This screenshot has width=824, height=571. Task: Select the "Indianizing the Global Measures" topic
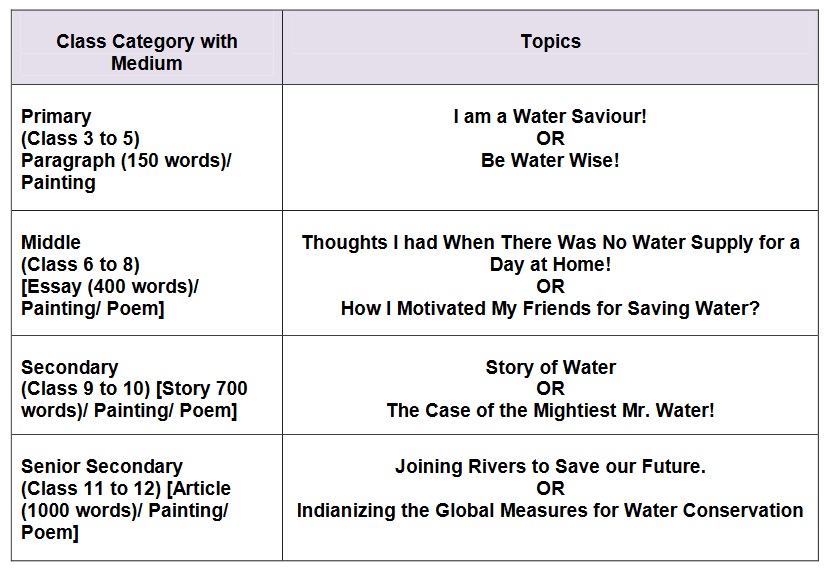[x=550, y=511]
